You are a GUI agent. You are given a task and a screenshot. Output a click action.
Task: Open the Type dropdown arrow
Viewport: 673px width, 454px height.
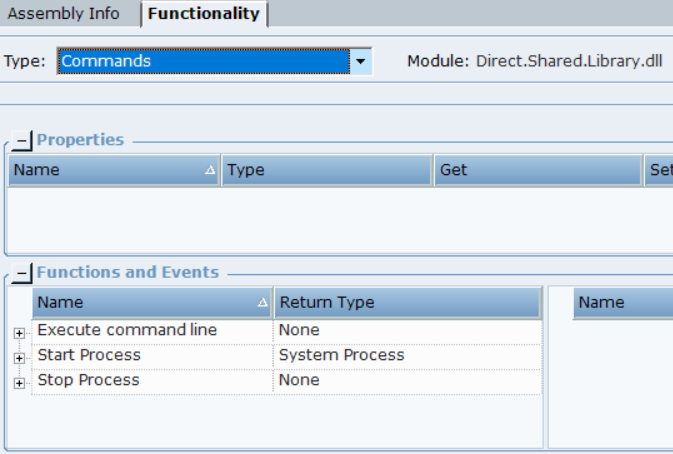pyautogui.click(x=360, y=62)
